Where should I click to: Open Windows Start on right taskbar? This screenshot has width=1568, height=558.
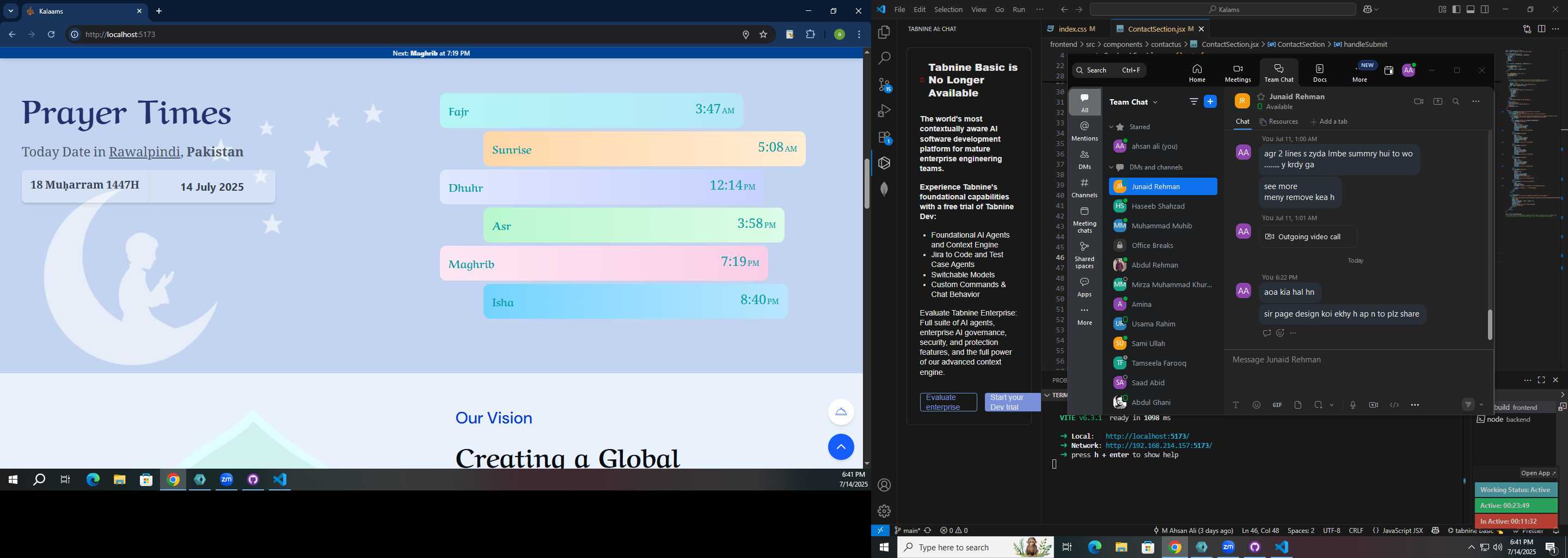(x=884, y=548)
